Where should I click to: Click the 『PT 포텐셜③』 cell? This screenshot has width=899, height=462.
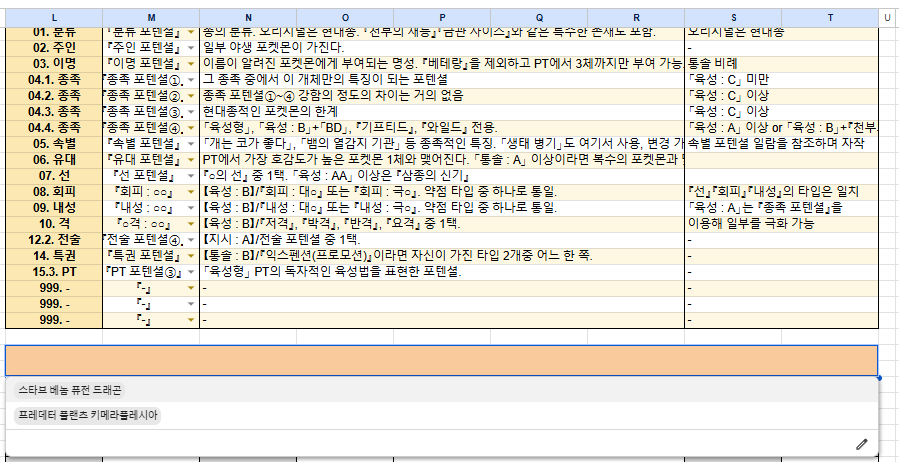(x=151, y=272)
